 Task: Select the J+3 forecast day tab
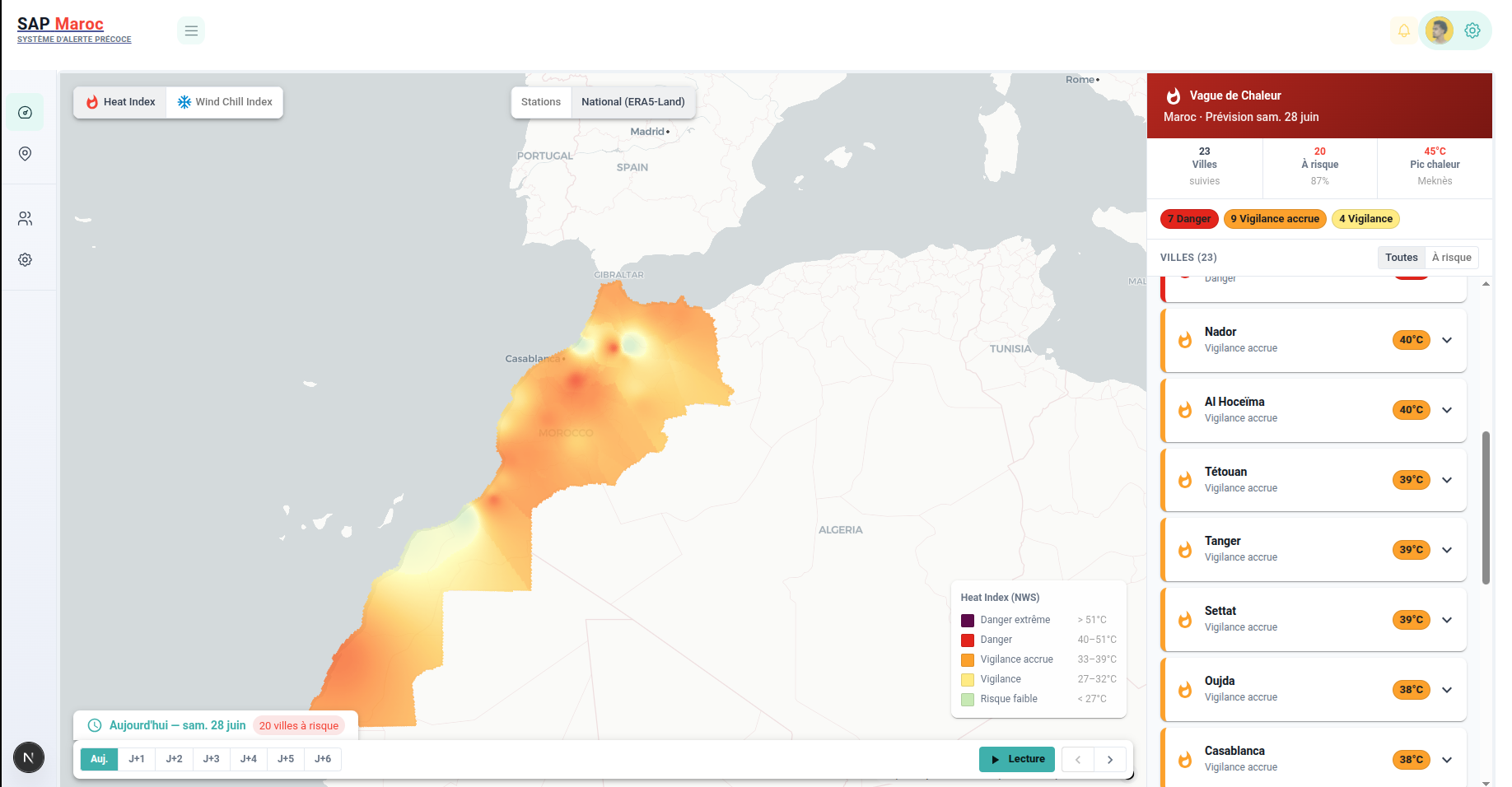(x=212, y=759)
